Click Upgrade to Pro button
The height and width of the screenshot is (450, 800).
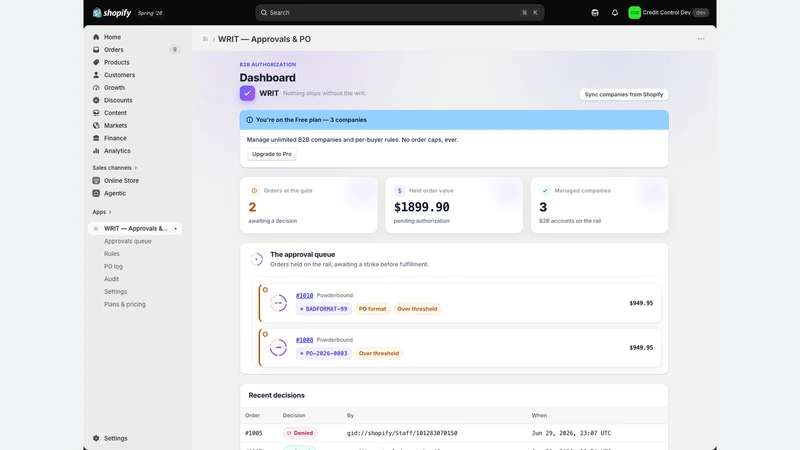(x=272, y=154)
